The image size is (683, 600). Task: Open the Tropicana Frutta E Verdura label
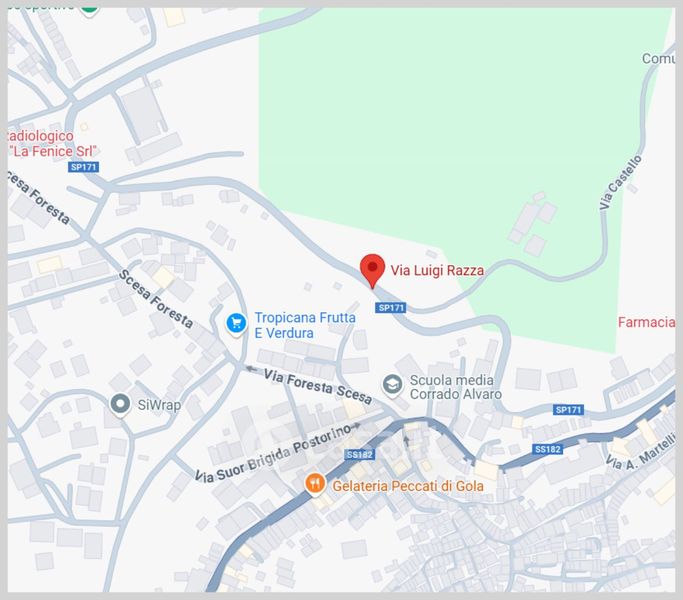click(x=305, y=325)
